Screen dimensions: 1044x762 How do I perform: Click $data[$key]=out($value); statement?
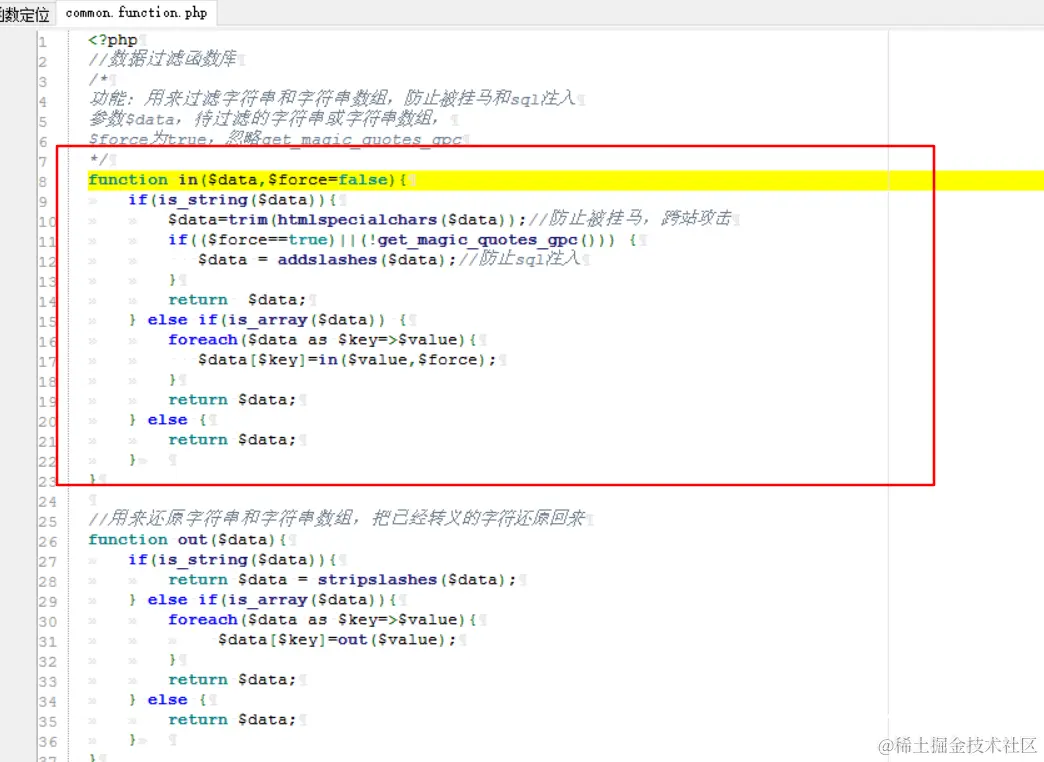(x=337, y=639)
